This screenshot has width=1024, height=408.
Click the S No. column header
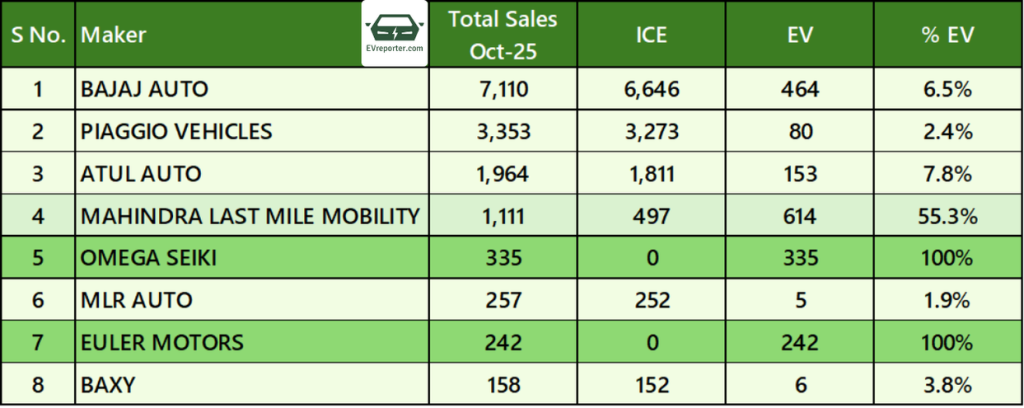tap(39, 35)
